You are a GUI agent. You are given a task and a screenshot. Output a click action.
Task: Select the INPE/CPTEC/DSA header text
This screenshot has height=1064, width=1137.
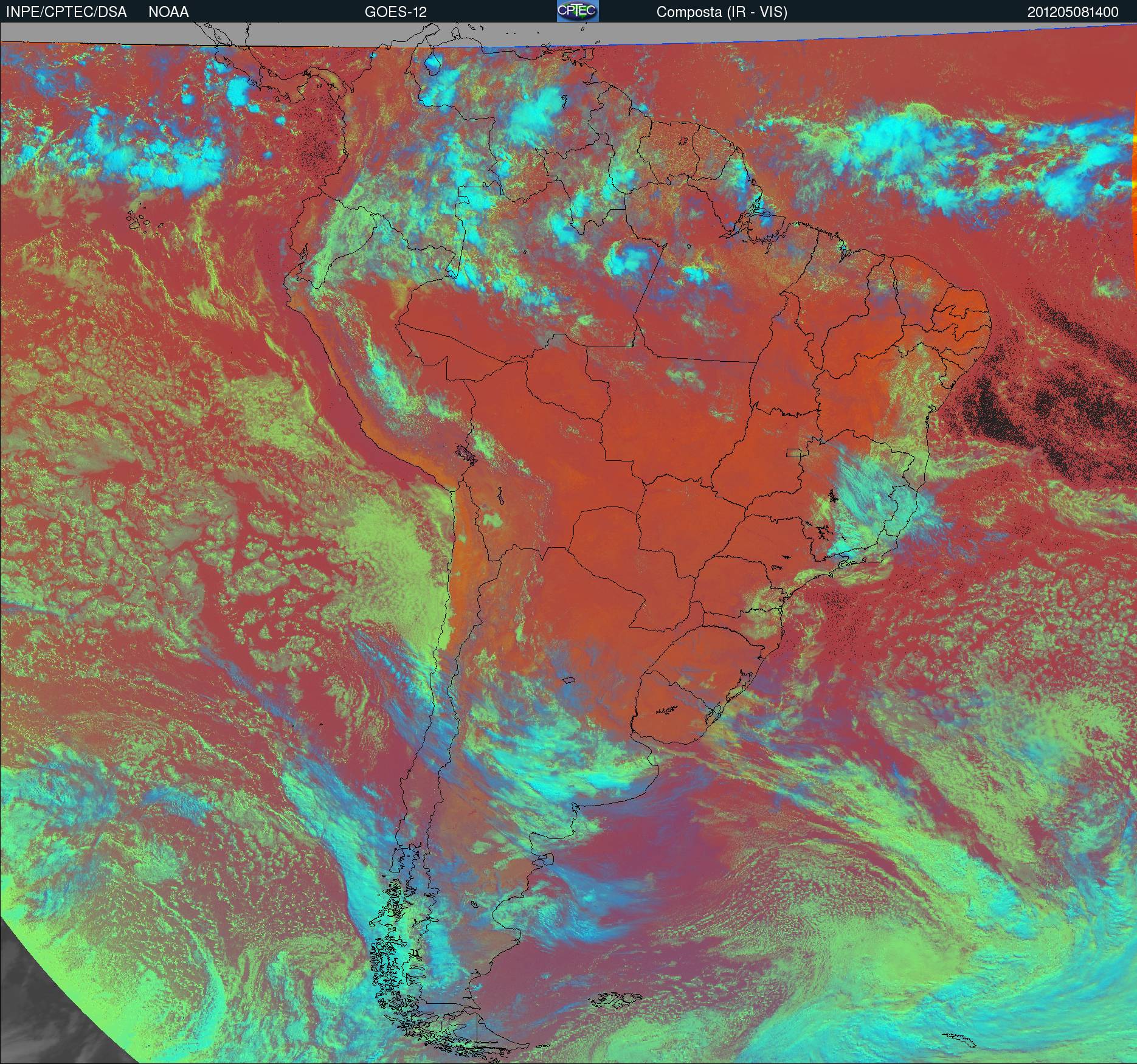(x=66, y=12)
